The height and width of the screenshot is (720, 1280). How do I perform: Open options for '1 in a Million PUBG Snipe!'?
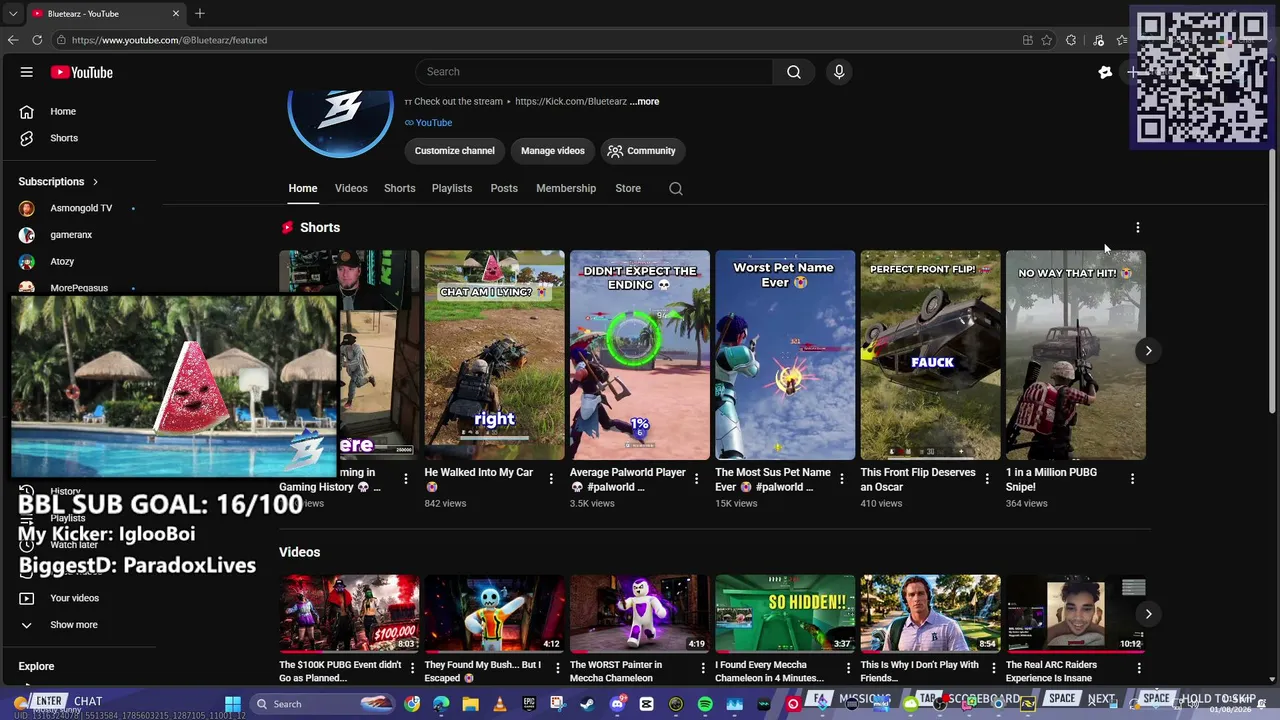pos(1132,479)
